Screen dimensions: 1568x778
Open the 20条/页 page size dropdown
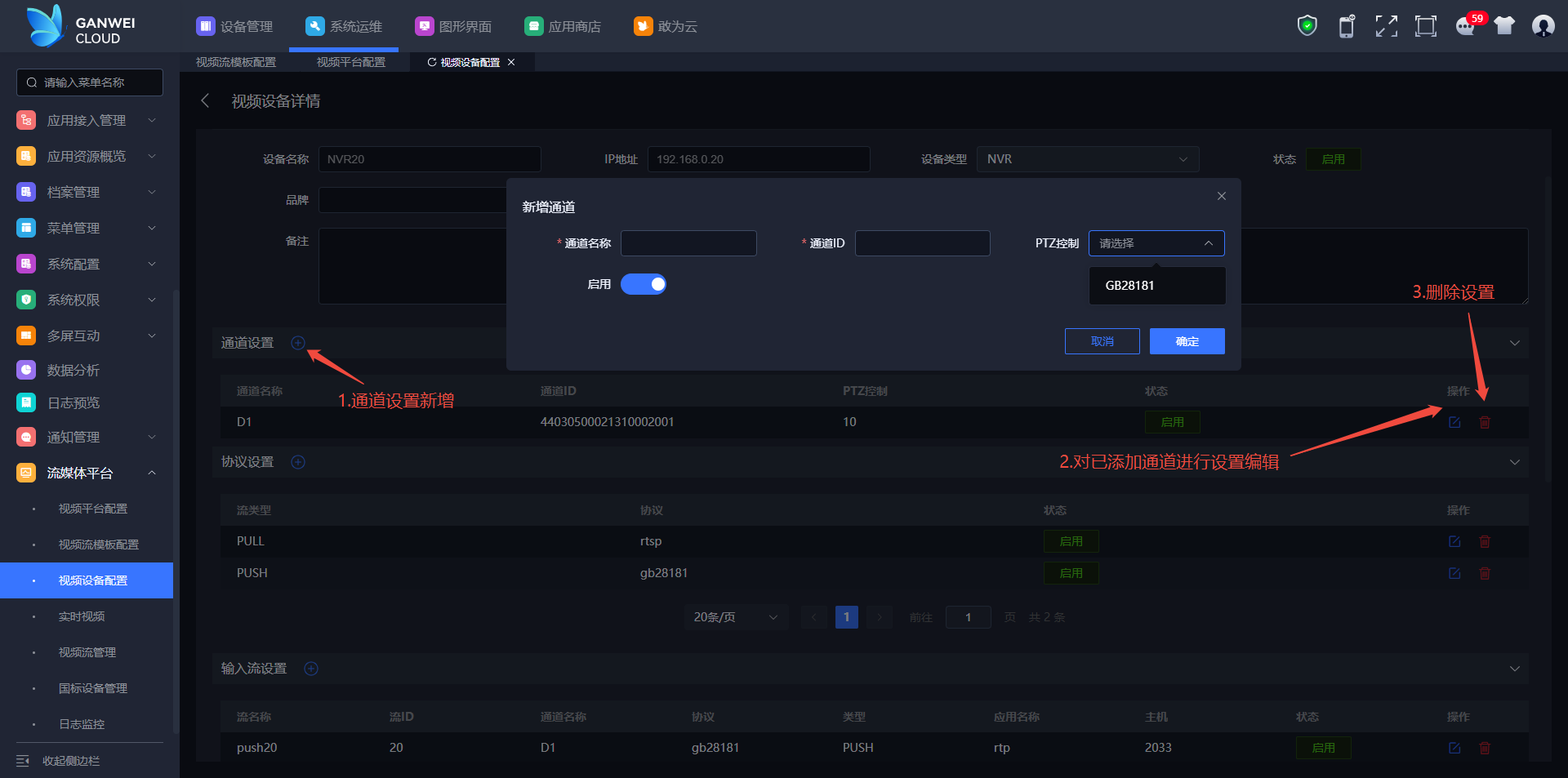pyautogui.click(x=735, y=617)
